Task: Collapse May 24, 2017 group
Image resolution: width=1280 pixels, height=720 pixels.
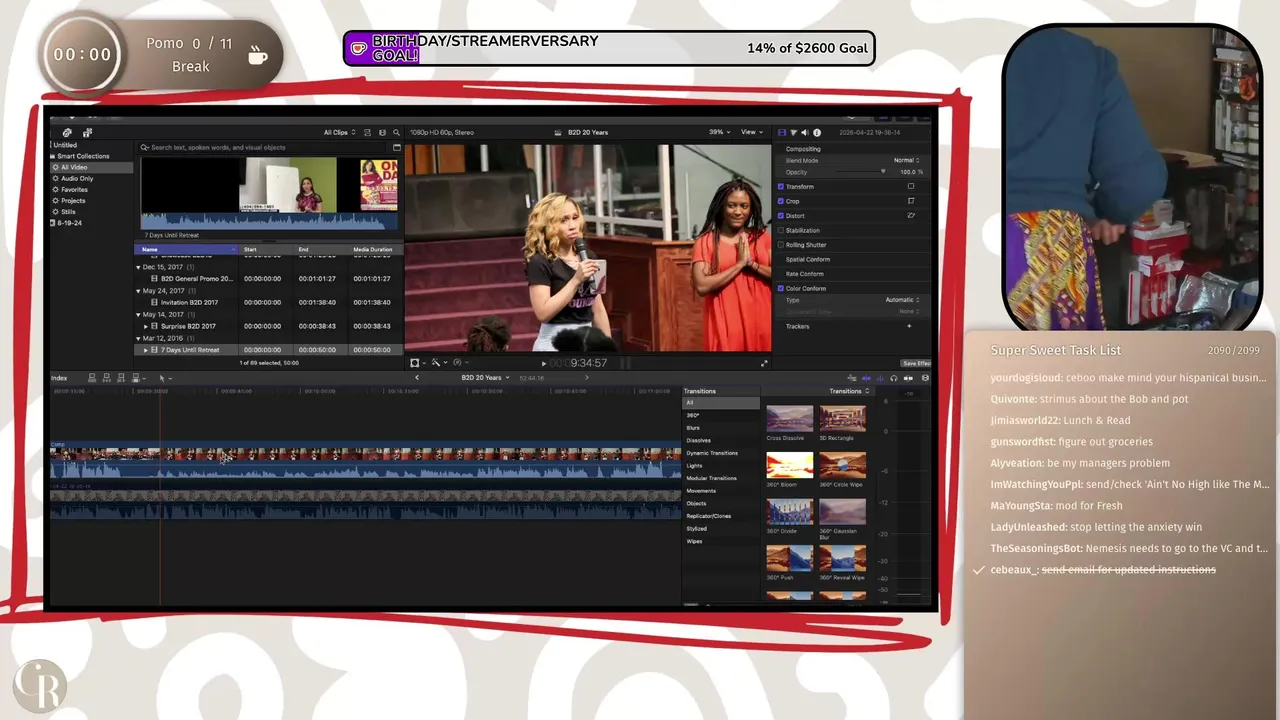Action: 138,291
